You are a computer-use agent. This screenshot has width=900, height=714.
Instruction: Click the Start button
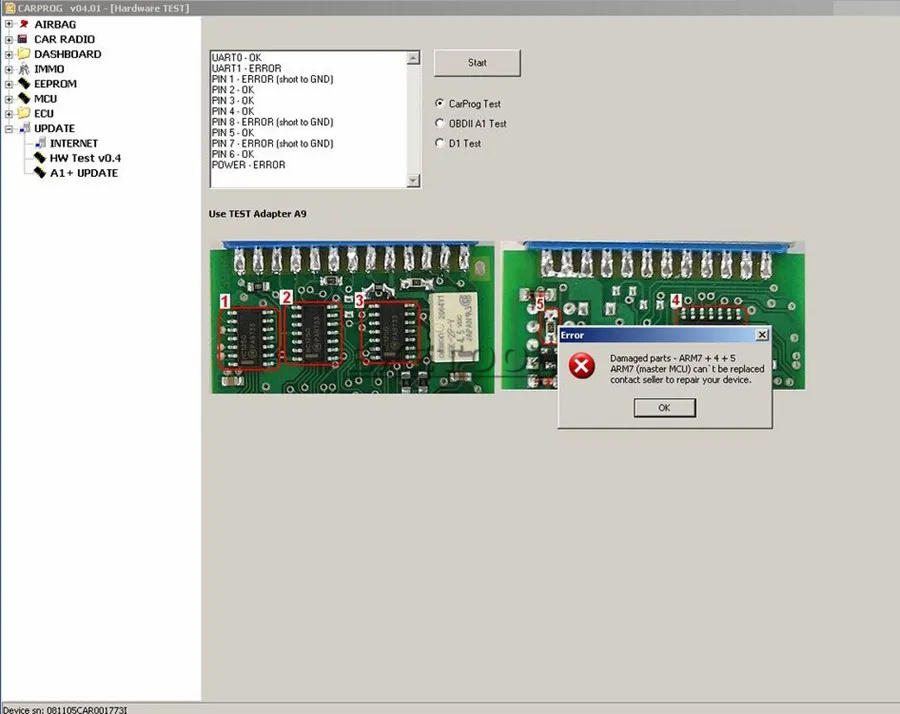477,63
